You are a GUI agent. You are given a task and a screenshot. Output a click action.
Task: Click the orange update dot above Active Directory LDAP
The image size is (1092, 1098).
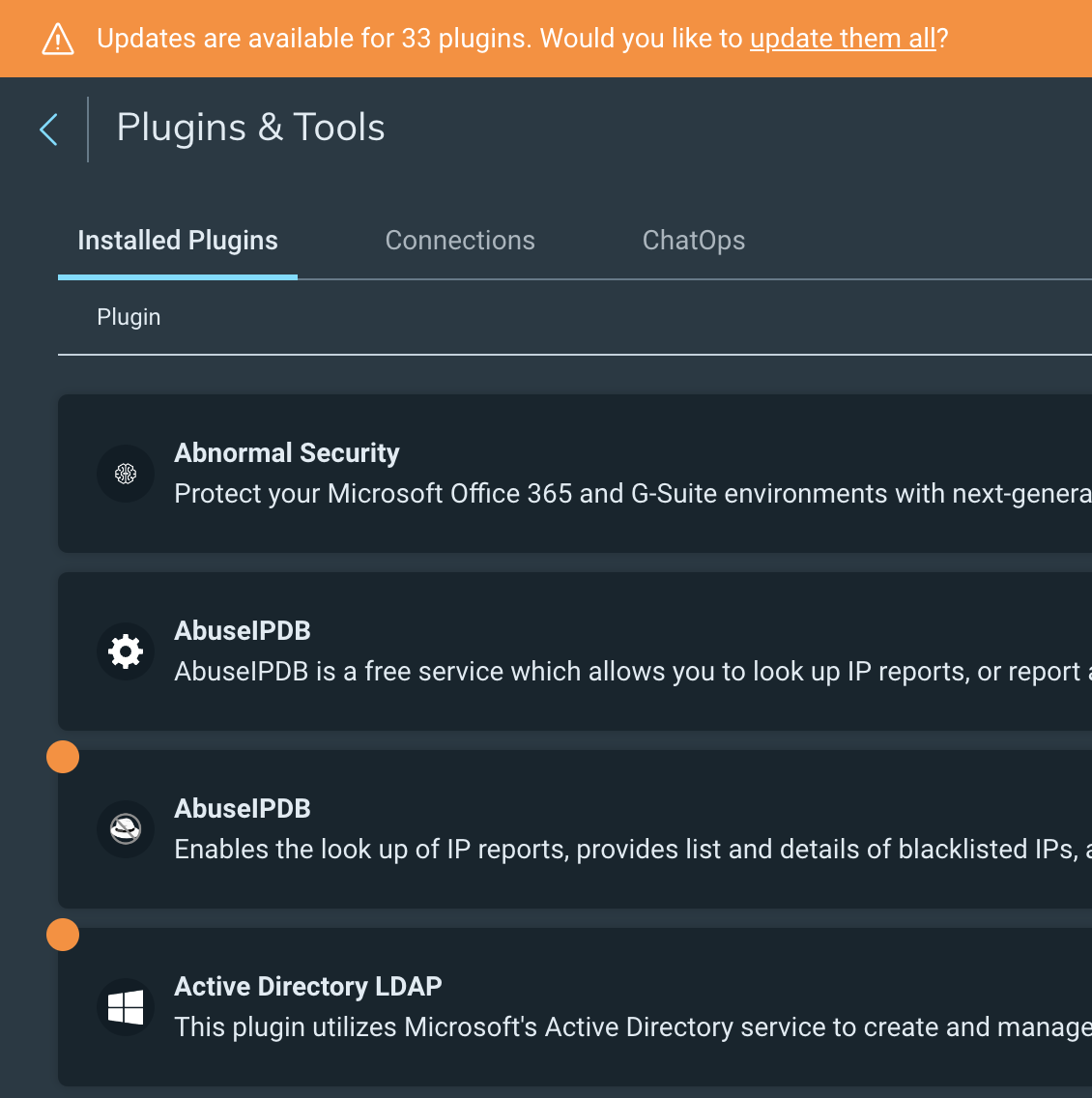(x=62, y=935)
